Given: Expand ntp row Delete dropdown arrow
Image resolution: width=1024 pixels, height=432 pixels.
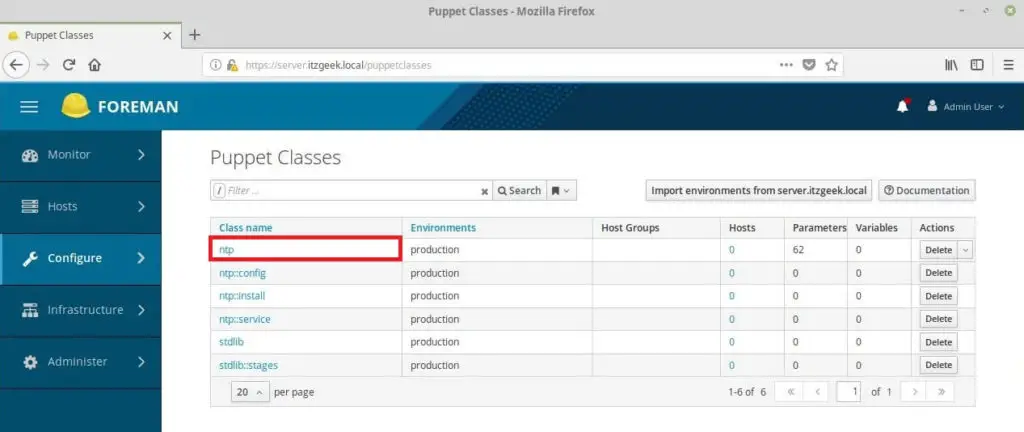Looking at the screenshot, I should tap(965, 250).
